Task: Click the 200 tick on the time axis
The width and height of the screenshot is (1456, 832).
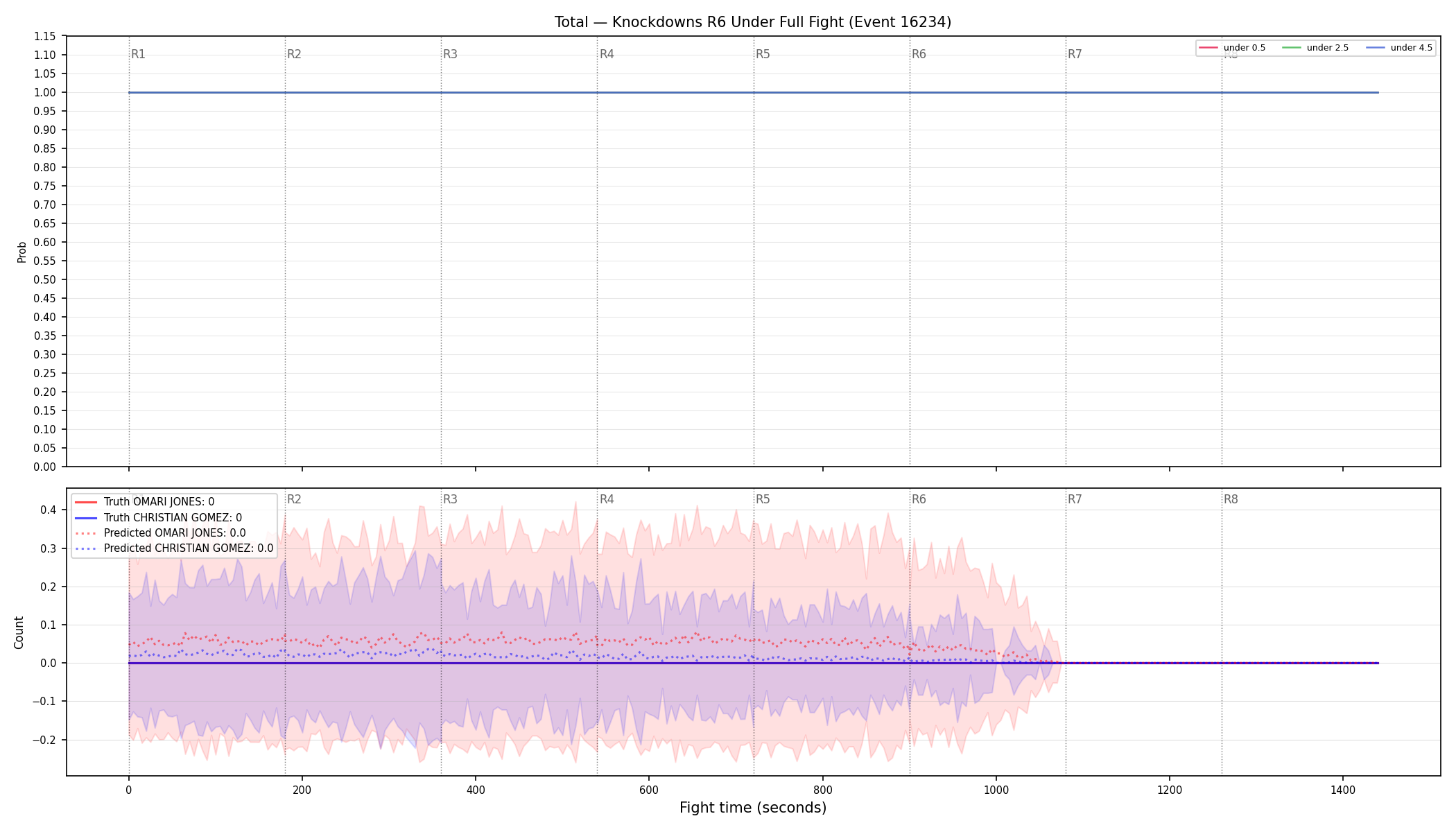Action: tap(302, 790)
